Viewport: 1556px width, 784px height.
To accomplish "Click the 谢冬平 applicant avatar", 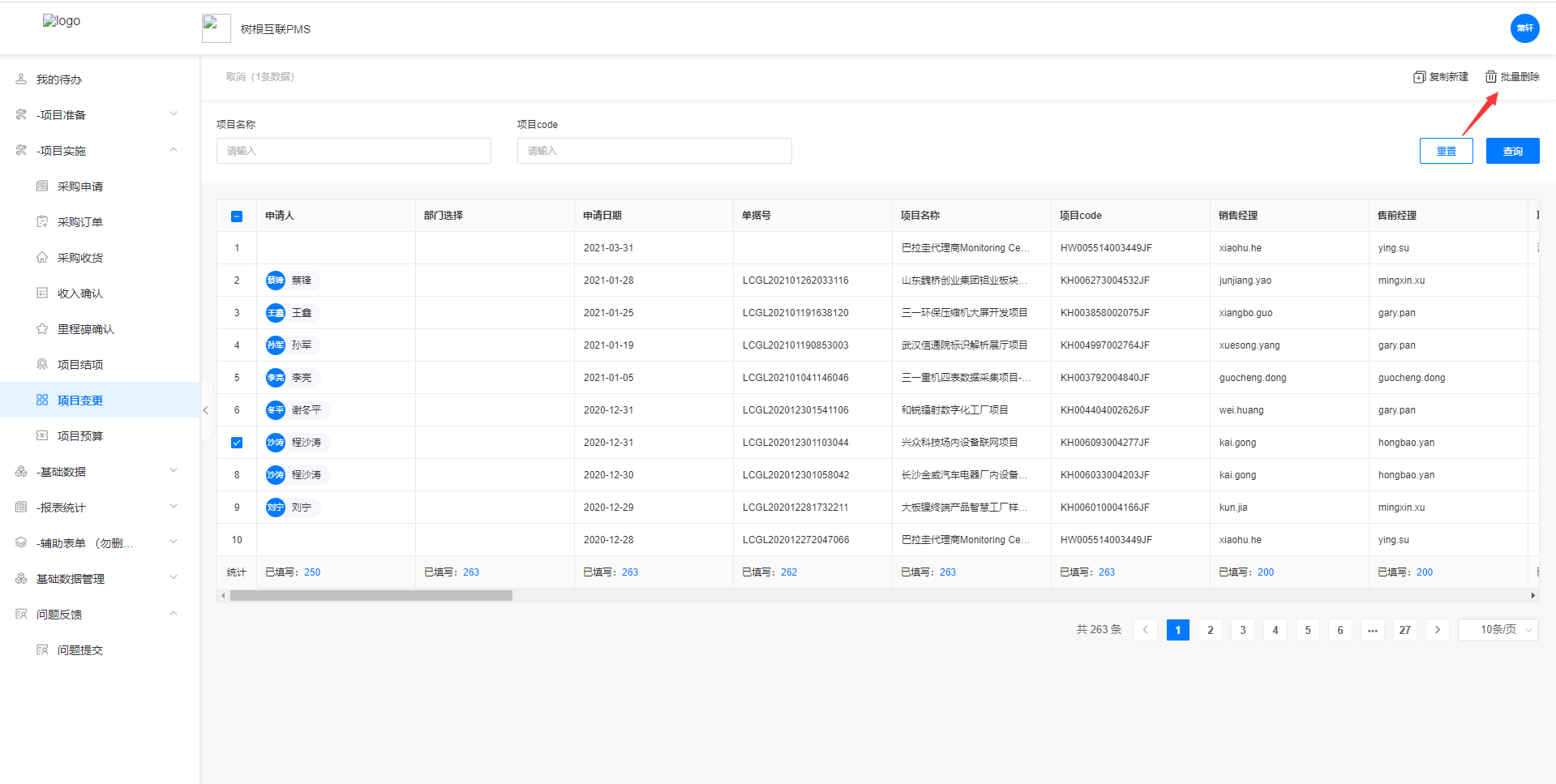I will click(276, 410).
